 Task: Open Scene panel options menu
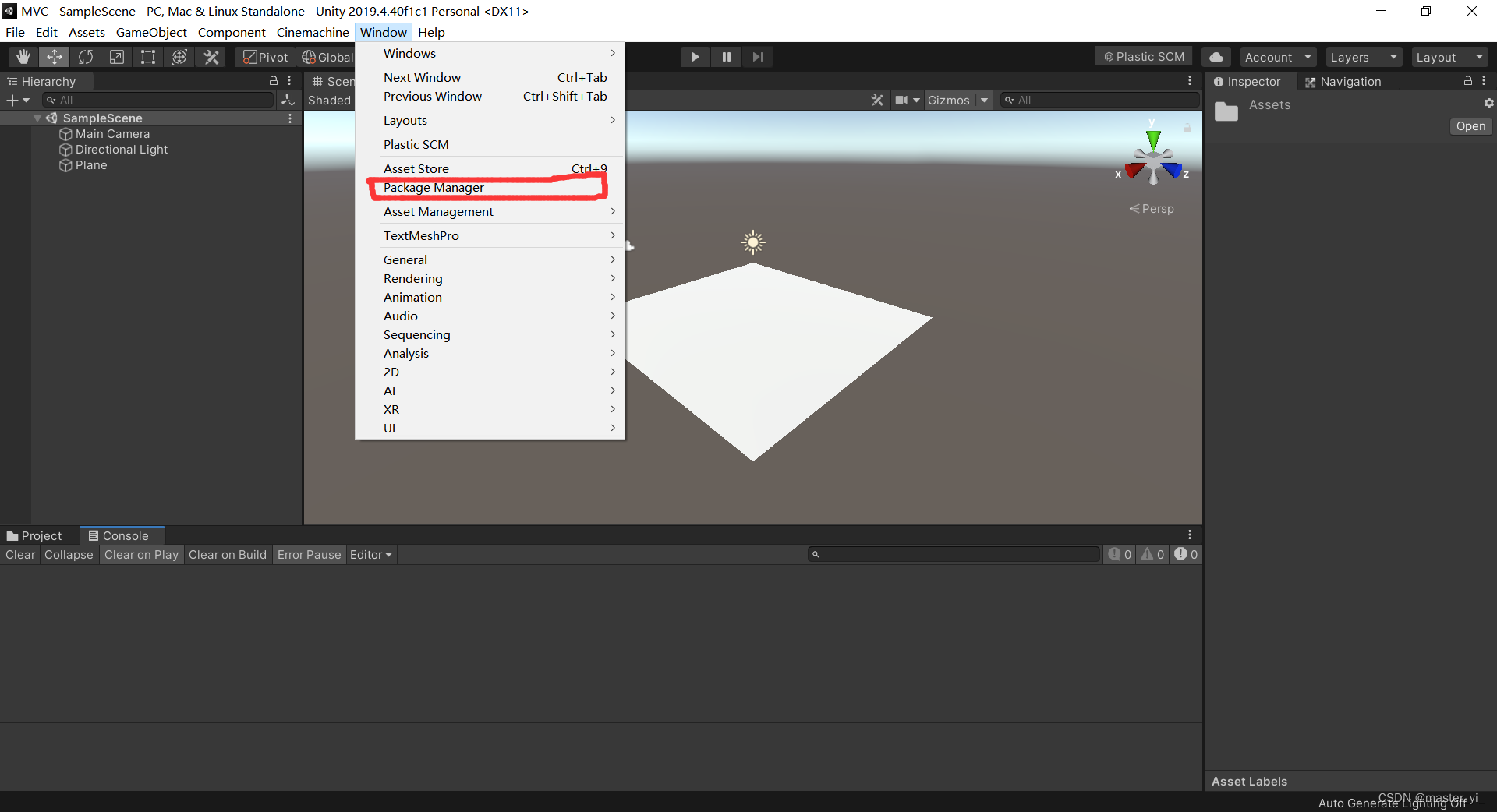(x=1190, y=81)
